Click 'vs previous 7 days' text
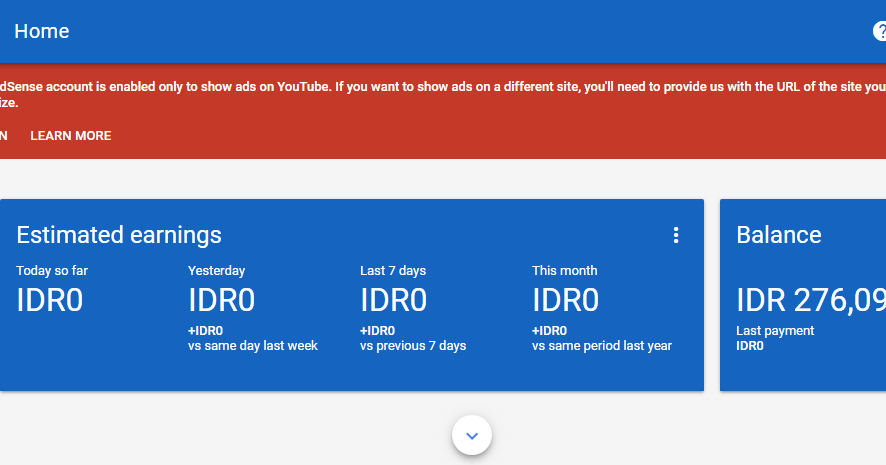Screen dimensions: 886x465 tap(413, 346)
